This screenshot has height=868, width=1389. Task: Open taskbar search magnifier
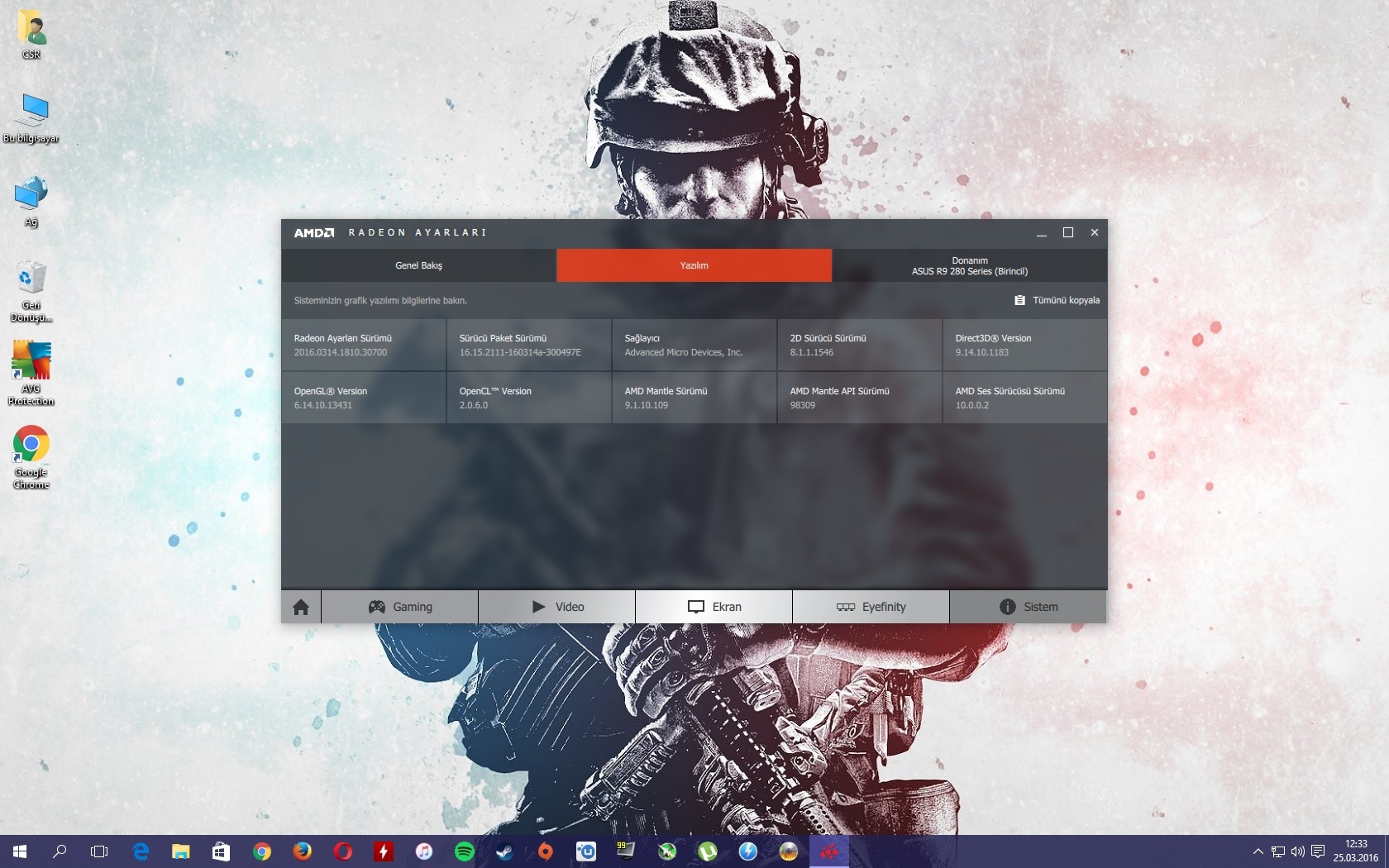point(60,851)
